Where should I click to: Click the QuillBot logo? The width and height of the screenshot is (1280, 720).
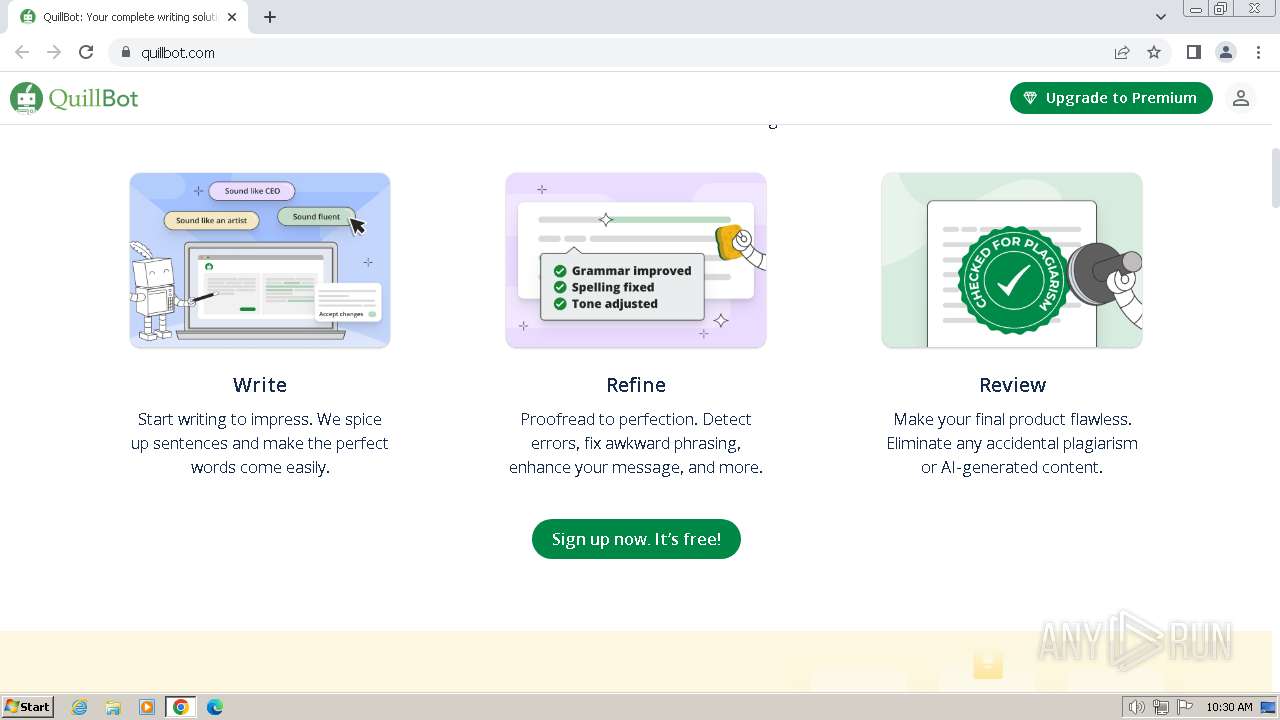point(74,98)
